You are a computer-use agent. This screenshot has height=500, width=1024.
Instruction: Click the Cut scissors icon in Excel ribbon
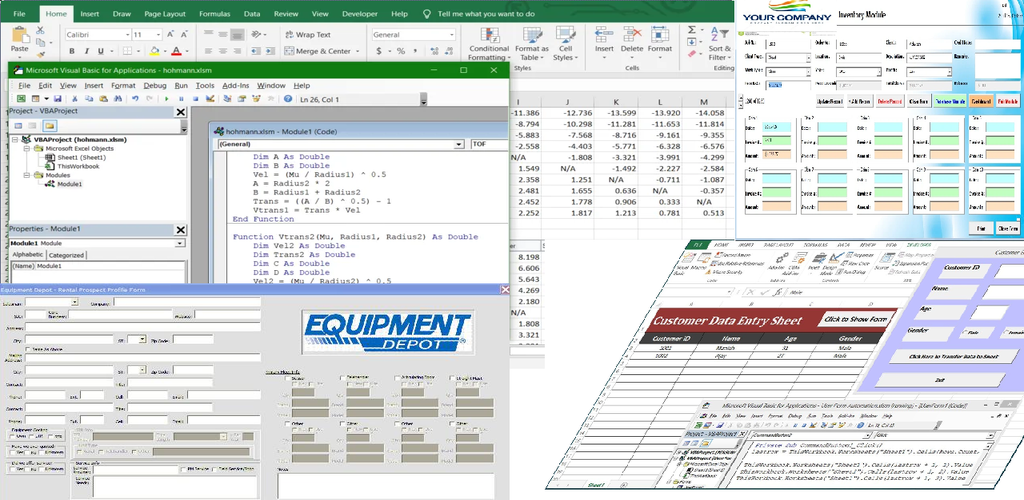(40, 31)
